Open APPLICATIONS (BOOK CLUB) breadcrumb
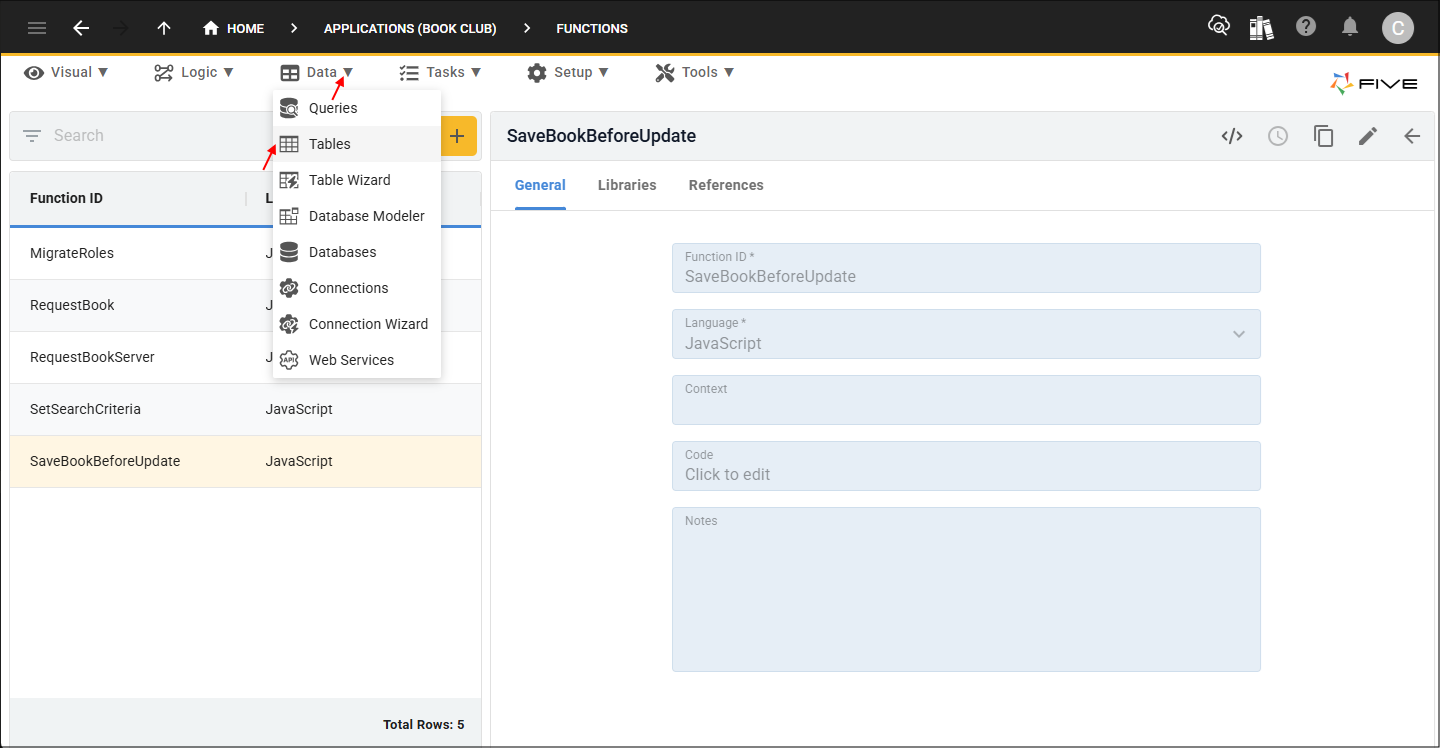 point(410,28)
